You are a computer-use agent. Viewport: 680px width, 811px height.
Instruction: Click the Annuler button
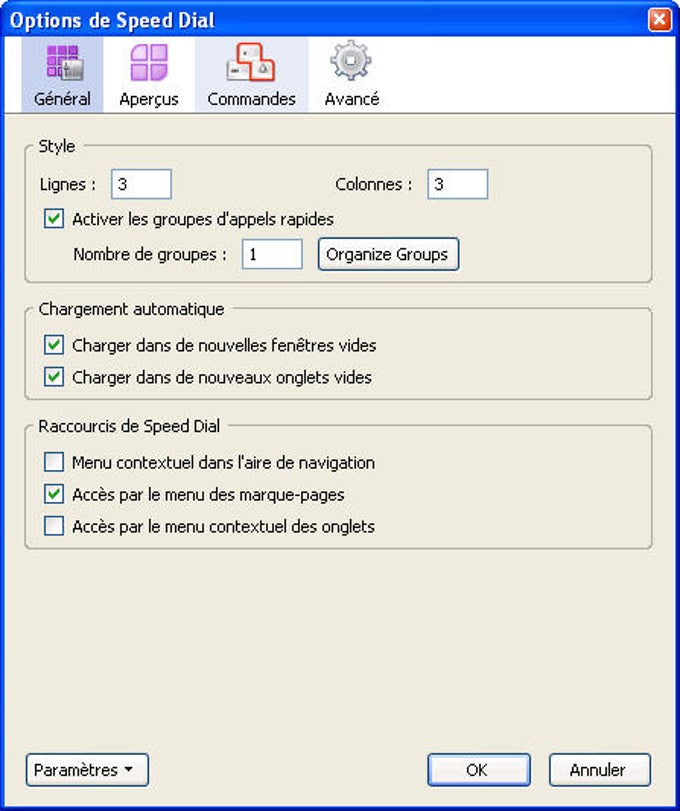[x=600, y=770]
